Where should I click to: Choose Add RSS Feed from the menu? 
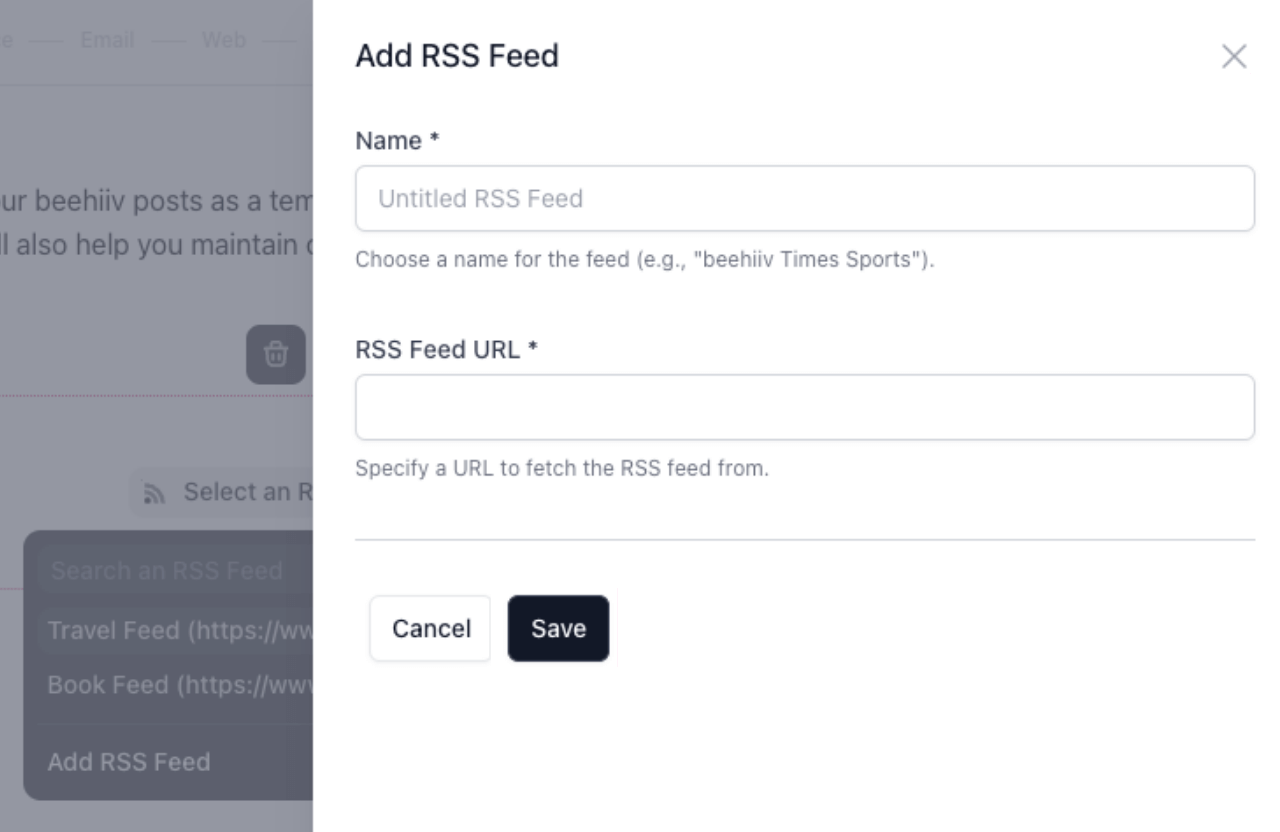pos(127,762)
